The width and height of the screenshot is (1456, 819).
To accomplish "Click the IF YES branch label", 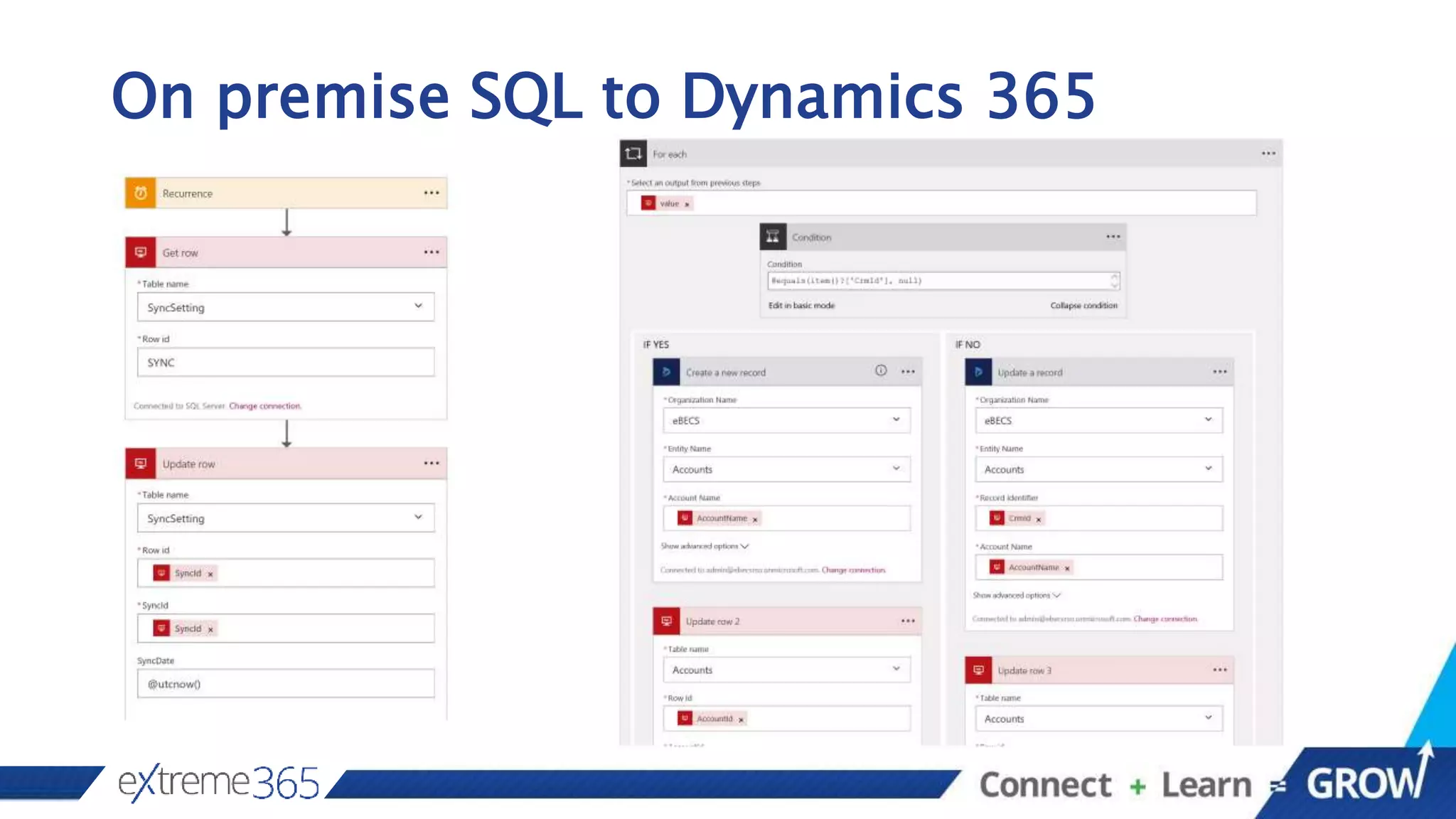I will [x=656, y=344].
